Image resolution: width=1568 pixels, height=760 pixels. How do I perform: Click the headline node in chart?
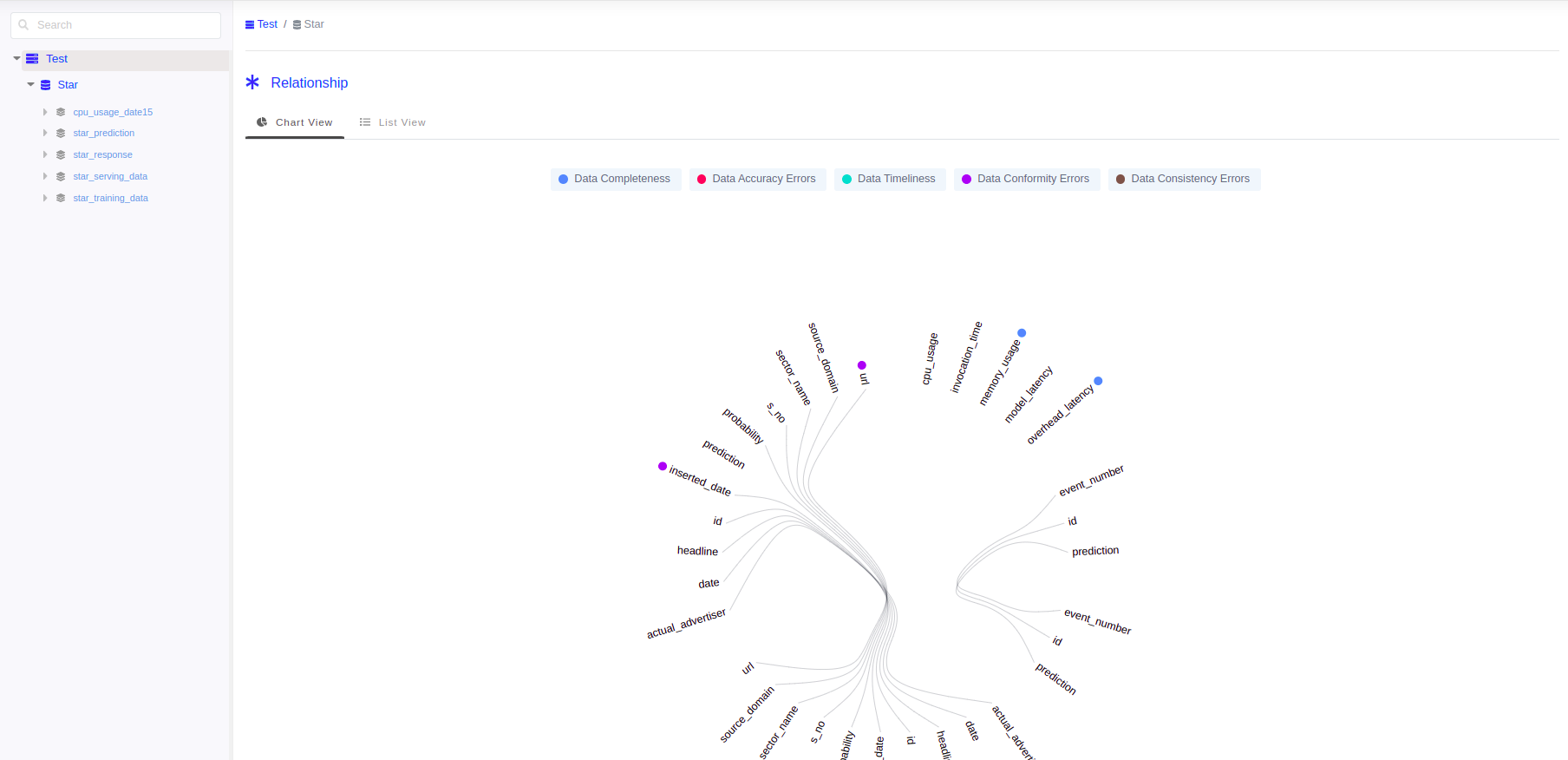coord(697,551)
